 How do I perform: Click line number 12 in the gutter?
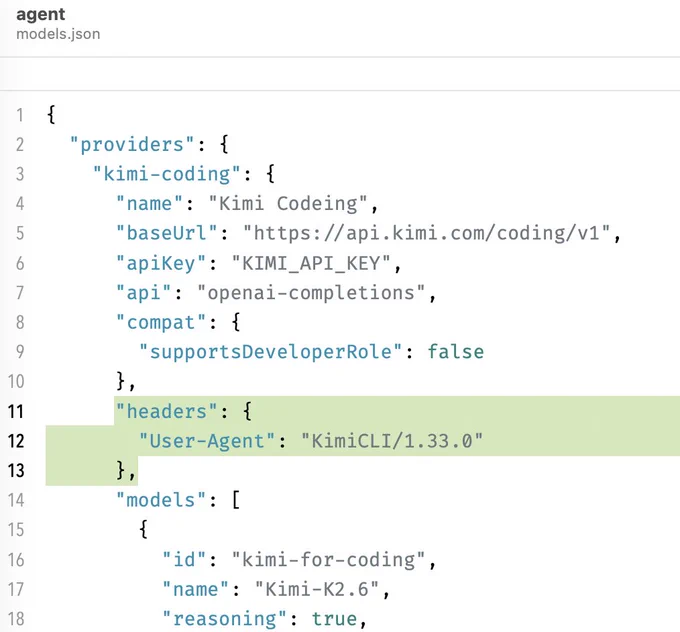click(x=16, y=441)
